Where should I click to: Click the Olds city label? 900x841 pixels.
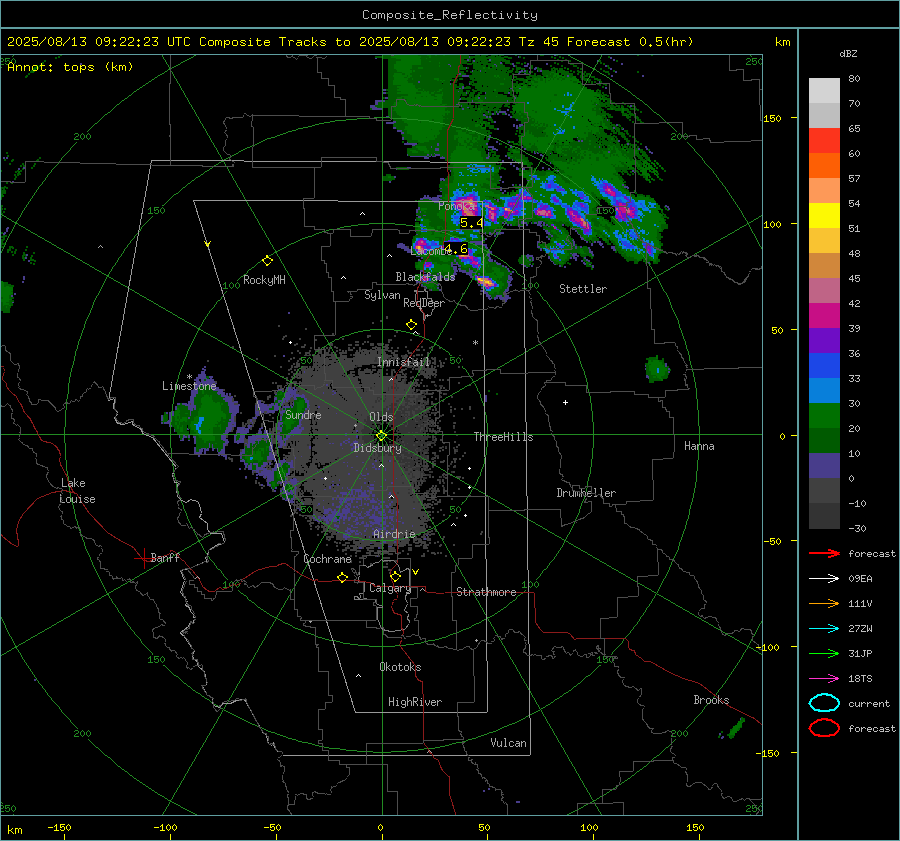pyautogui.click(x=381, y=417)
